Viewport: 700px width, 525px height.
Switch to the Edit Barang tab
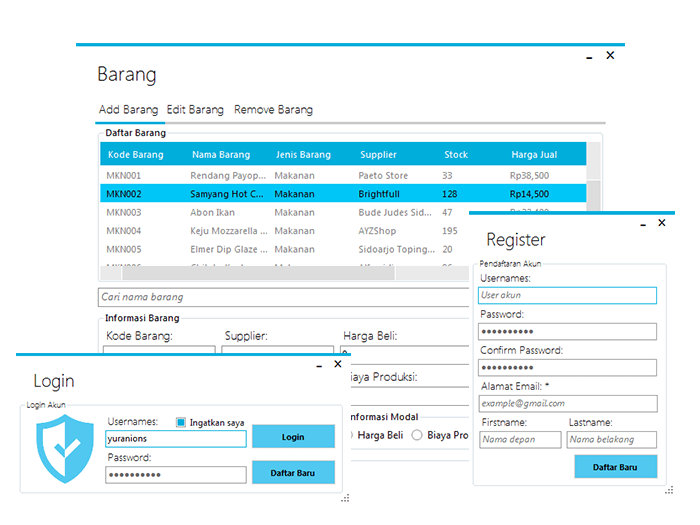[195, 110]
